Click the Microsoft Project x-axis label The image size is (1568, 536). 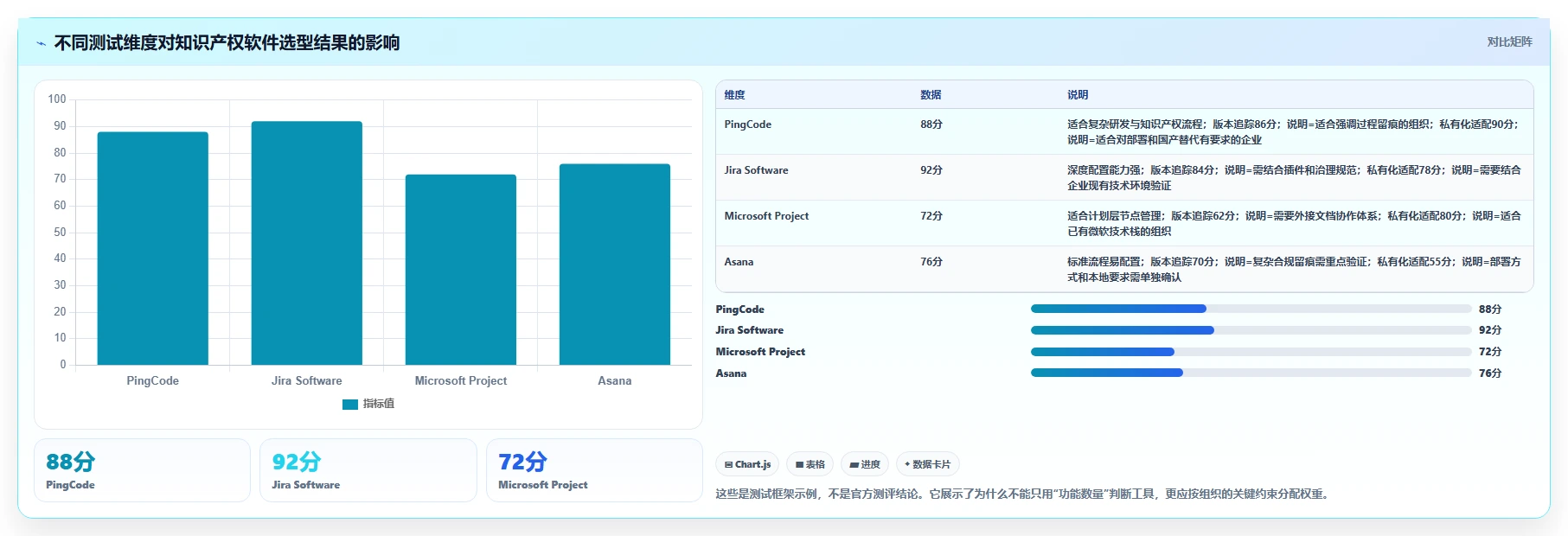click(x=461, y=381)
